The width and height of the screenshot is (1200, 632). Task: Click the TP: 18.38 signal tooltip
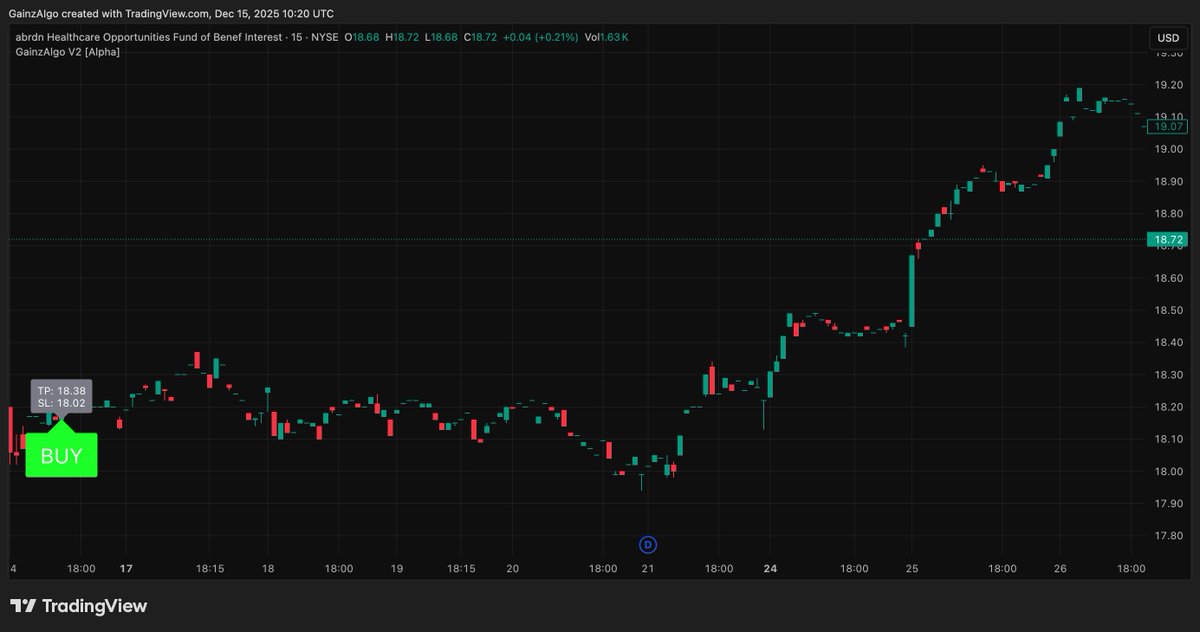61,391
